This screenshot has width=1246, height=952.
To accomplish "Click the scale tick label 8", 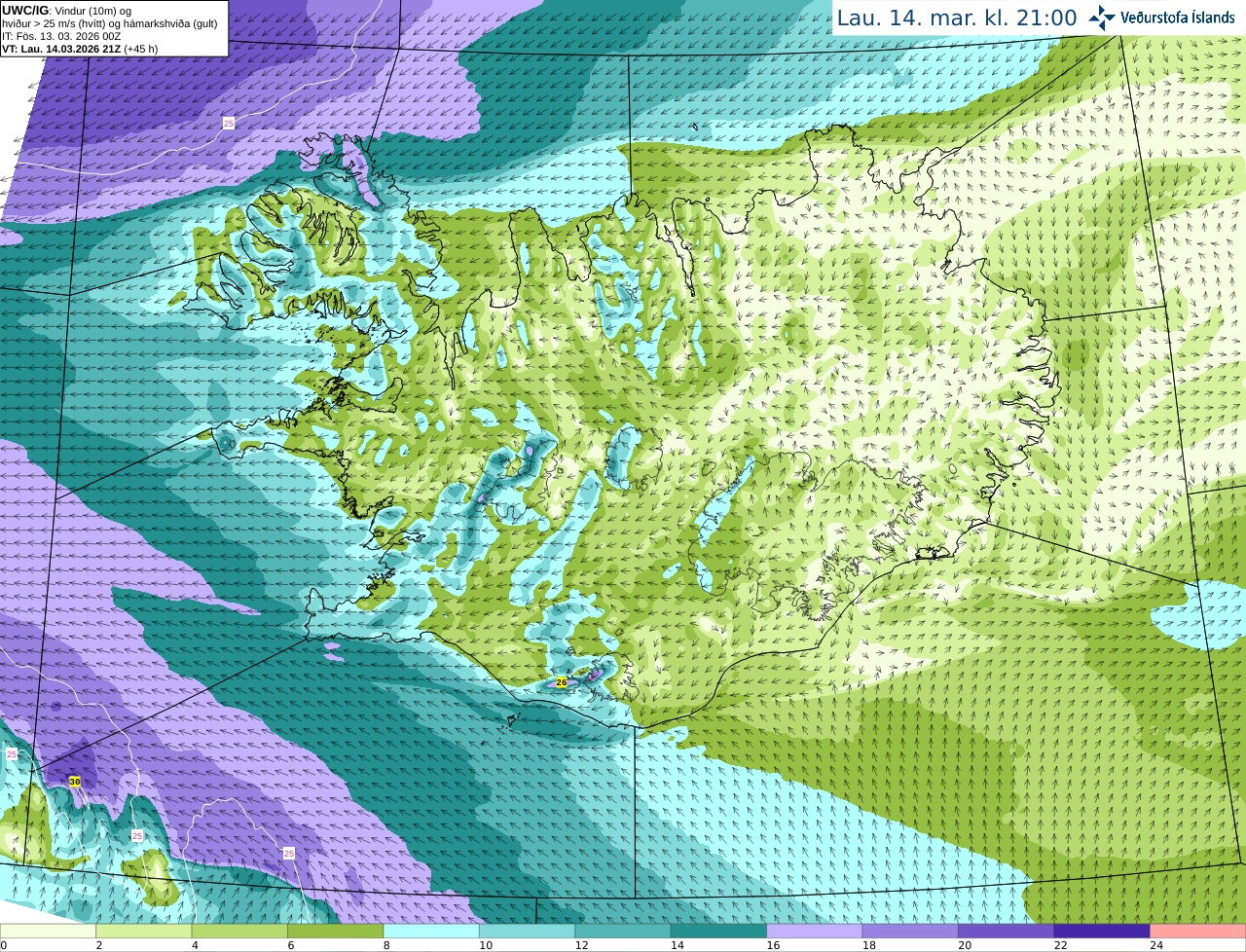I will [385, 945].
